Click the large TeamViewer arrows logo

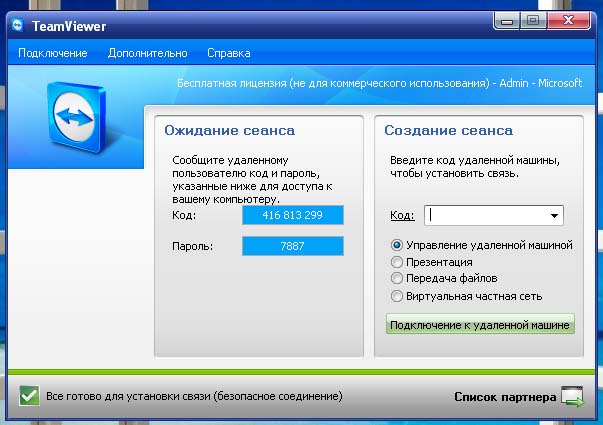(x=77, y=117)
